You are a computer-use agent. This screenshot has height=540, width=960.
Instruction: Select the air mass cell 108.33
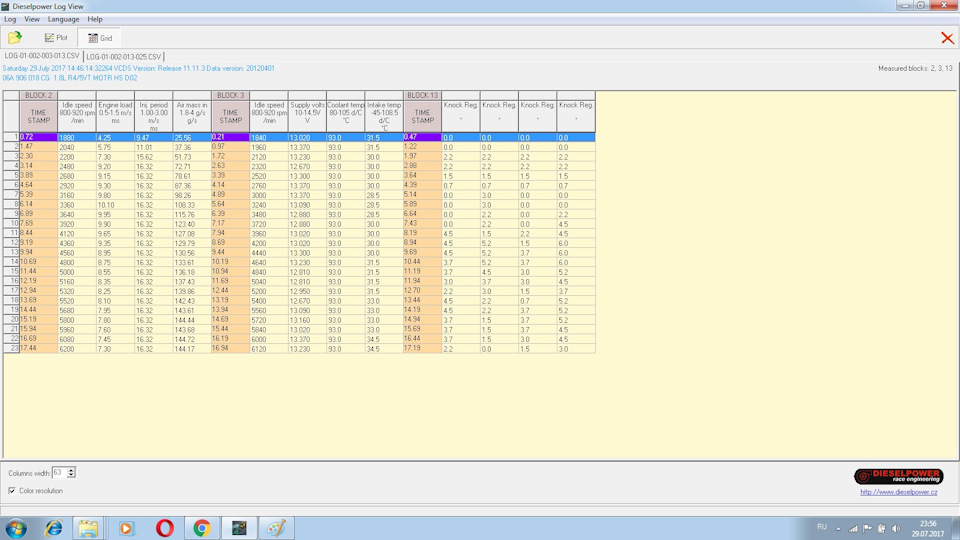pos(192,205)
